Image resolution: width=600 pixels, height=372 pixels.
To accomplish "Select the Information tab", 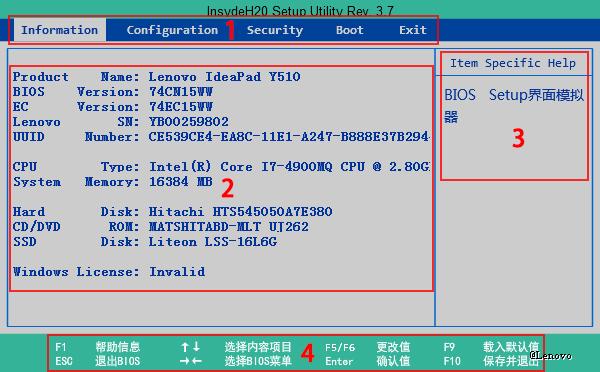I will [x=60, y=30].
